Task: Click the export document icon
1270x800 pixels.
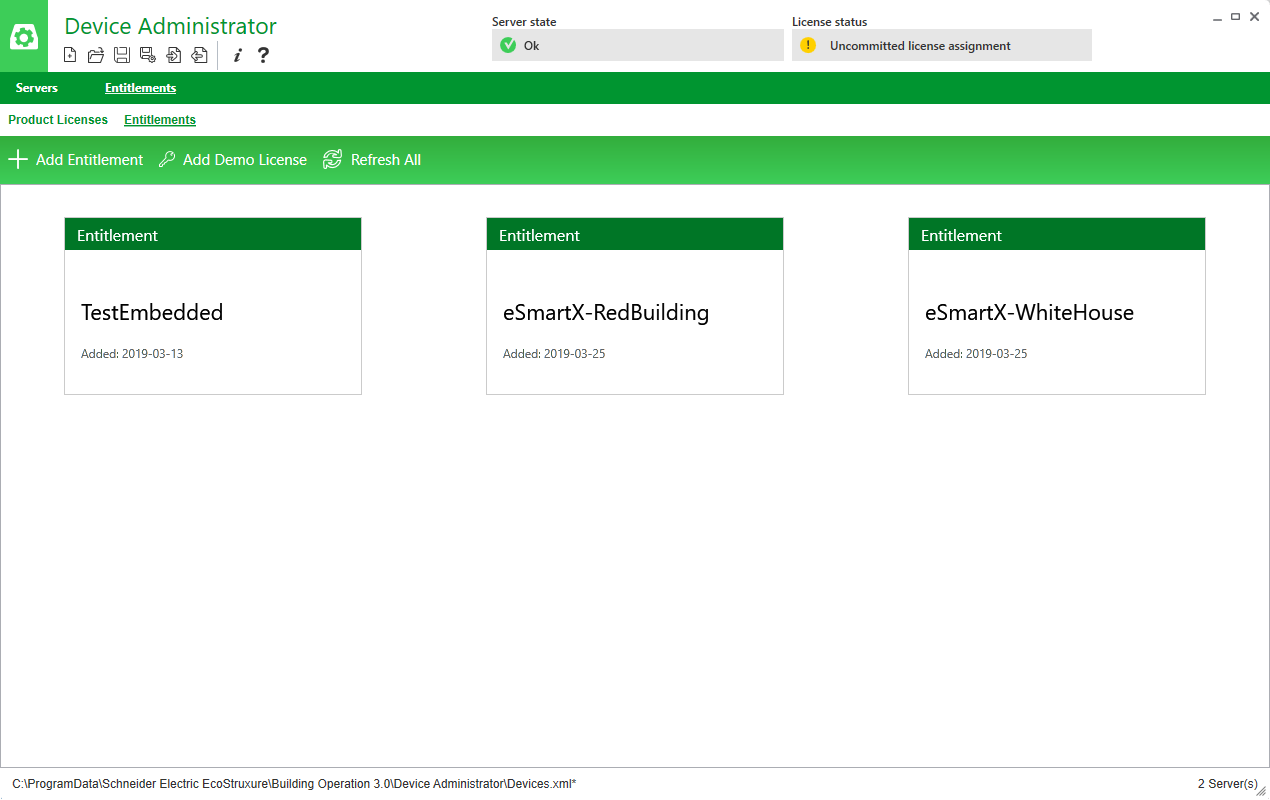Action: coord(200,55)
